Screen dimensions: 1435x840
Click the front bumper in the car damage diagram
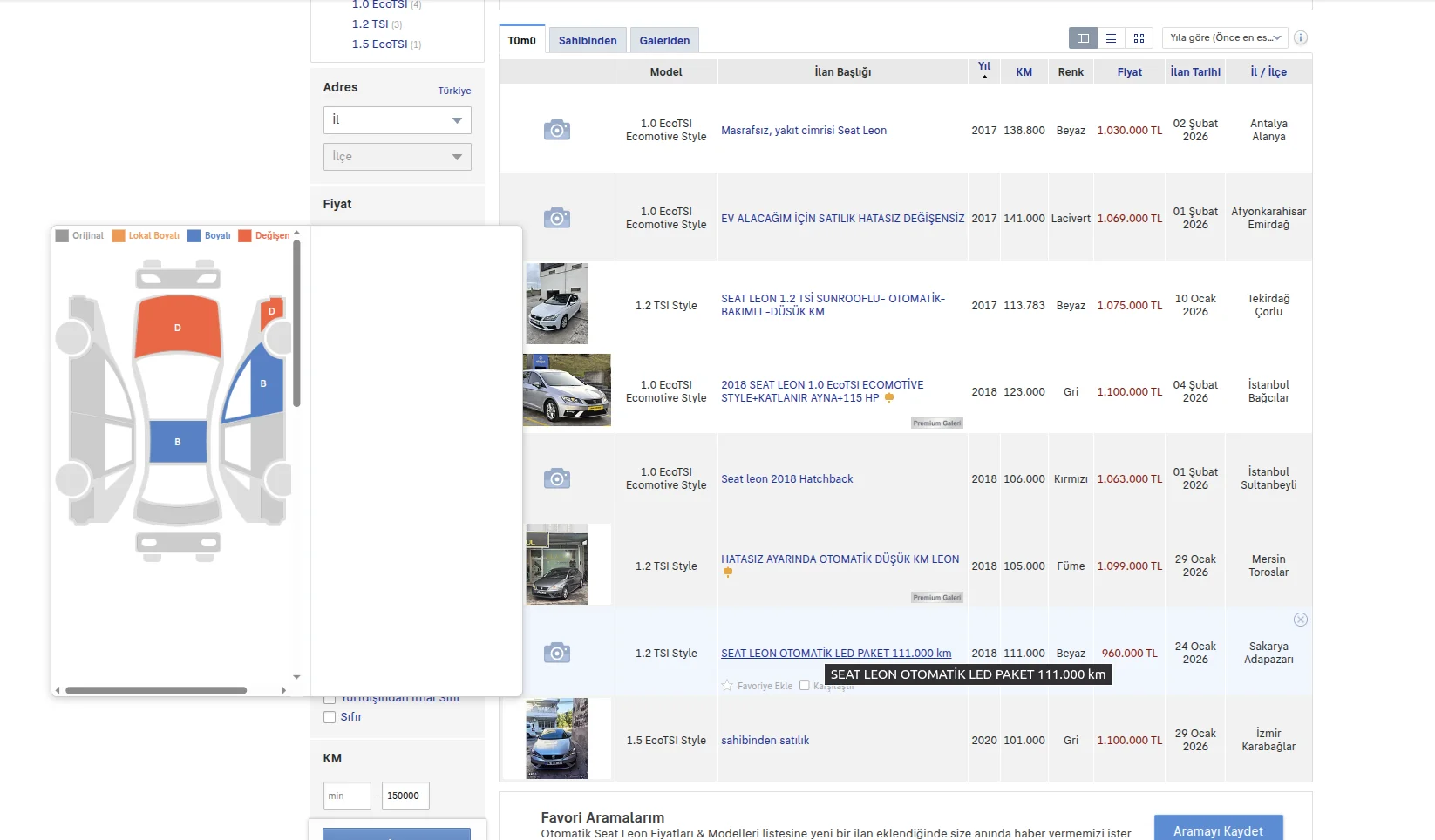click(x=178, y=278)
